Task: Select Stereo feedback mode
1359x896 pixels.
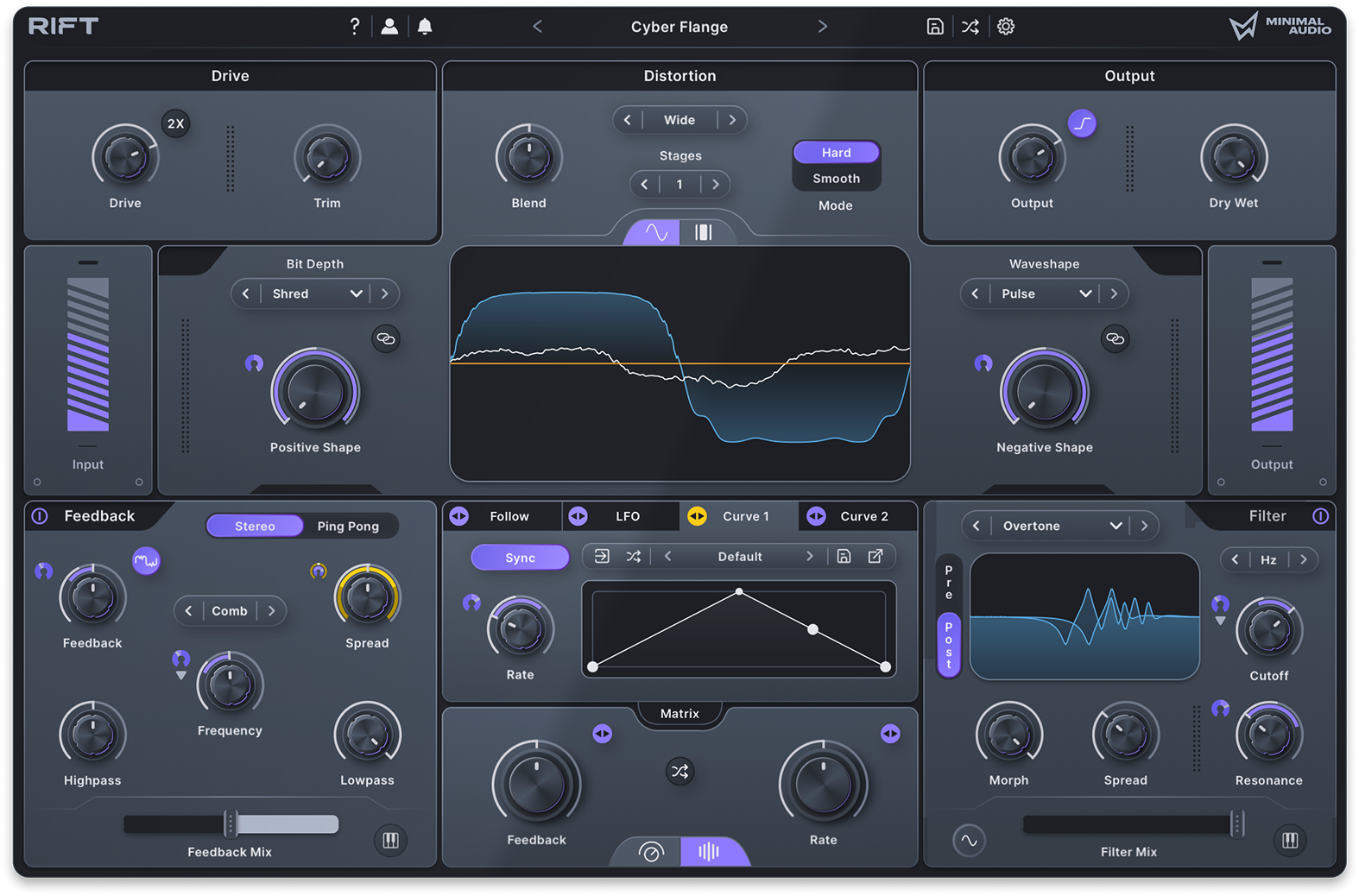Action: [255, 526]
